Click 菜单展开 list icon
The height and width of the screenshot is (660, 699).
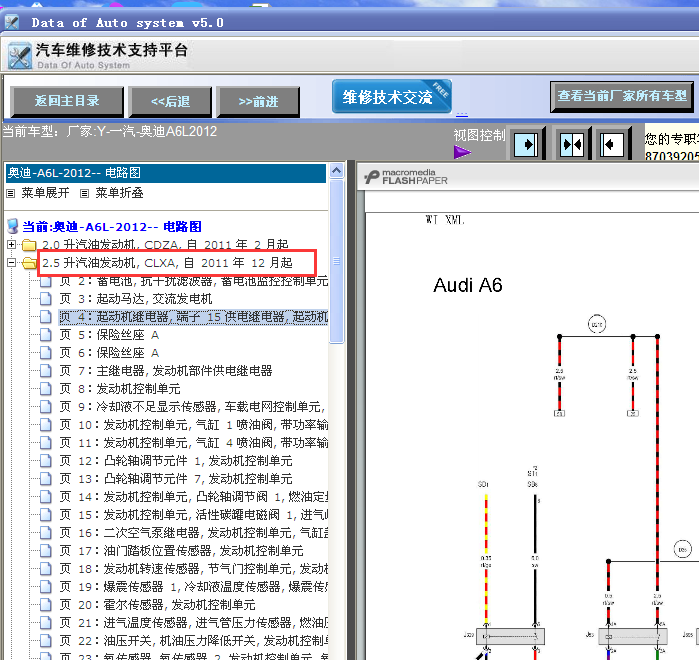[11, 193]
